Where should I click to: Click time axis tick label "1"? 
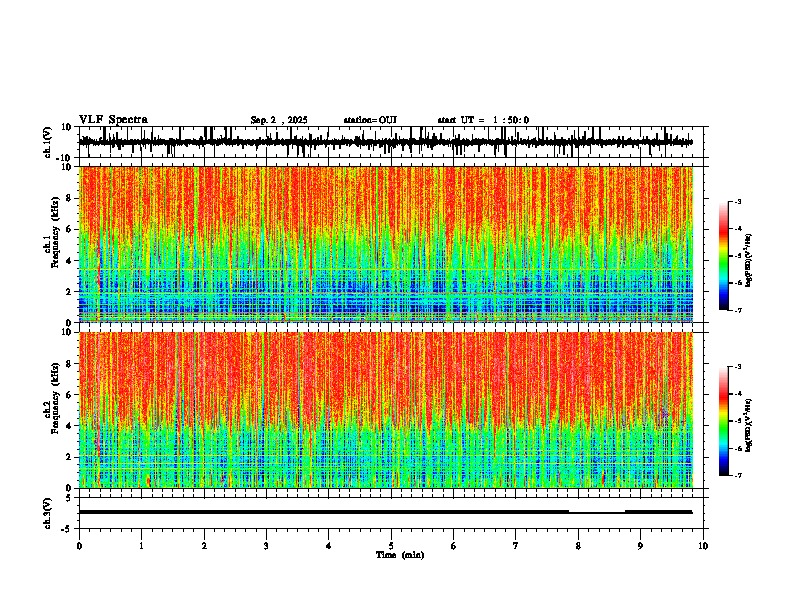(x=141, y=546)
